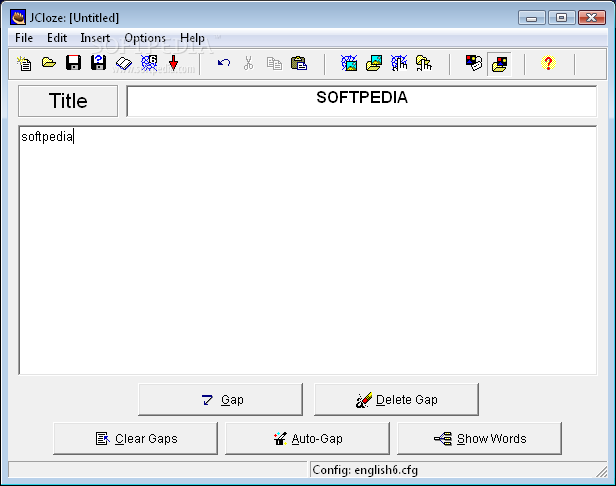This screenshot has height=486, width=616.
Task: Click the Copy icon in toolbar
Action: point(274,63)
